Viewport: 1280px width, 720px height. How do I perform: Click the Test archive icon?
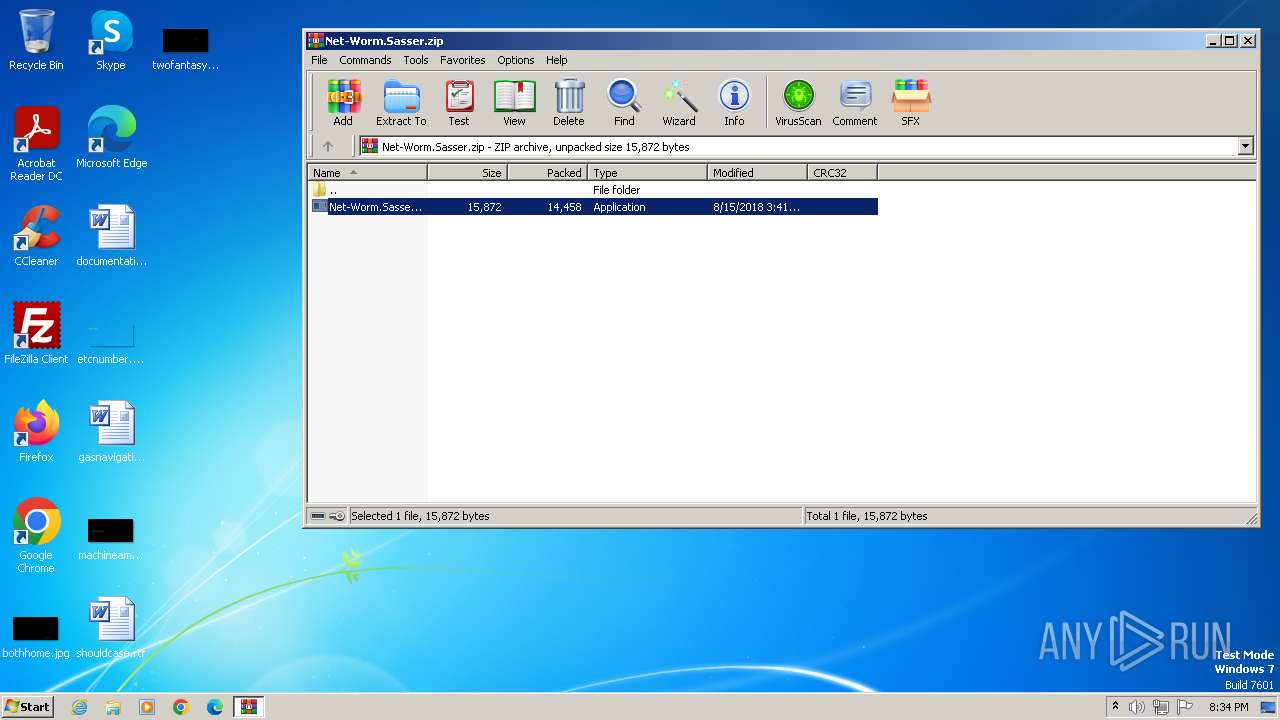tap(459, 103)
